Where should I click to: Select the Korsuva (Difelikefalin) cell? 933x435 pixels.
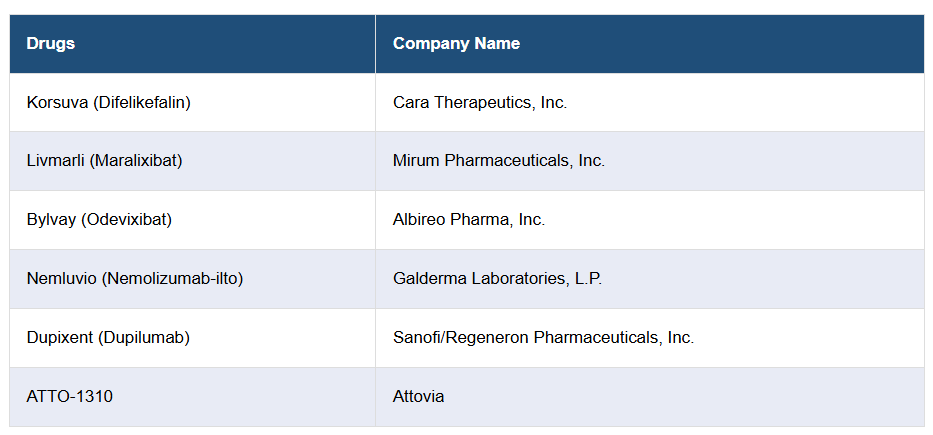[x=108, y=102]
